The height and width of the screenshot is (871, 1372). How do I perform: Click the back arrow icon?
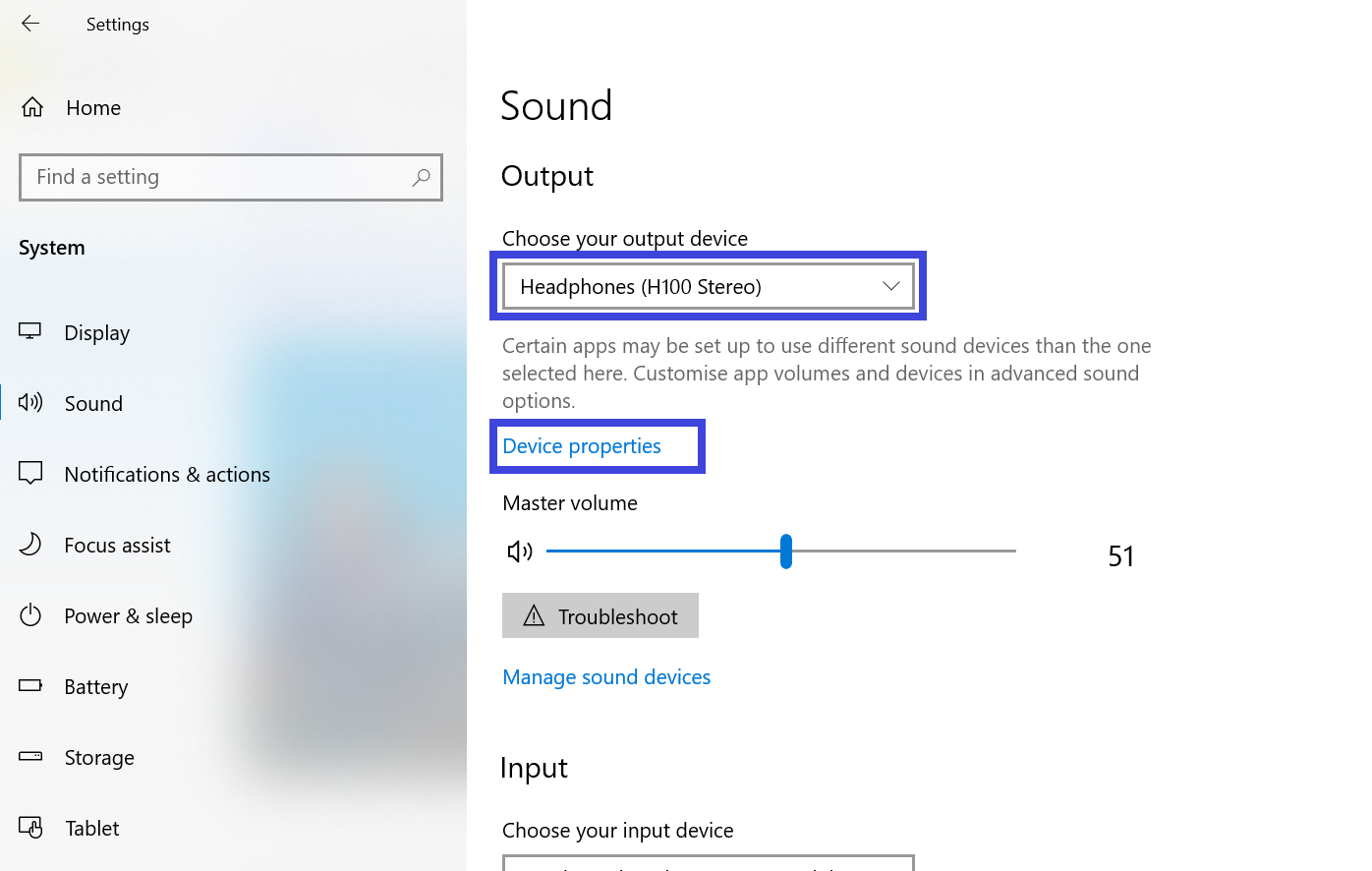[x=30, y=24]
